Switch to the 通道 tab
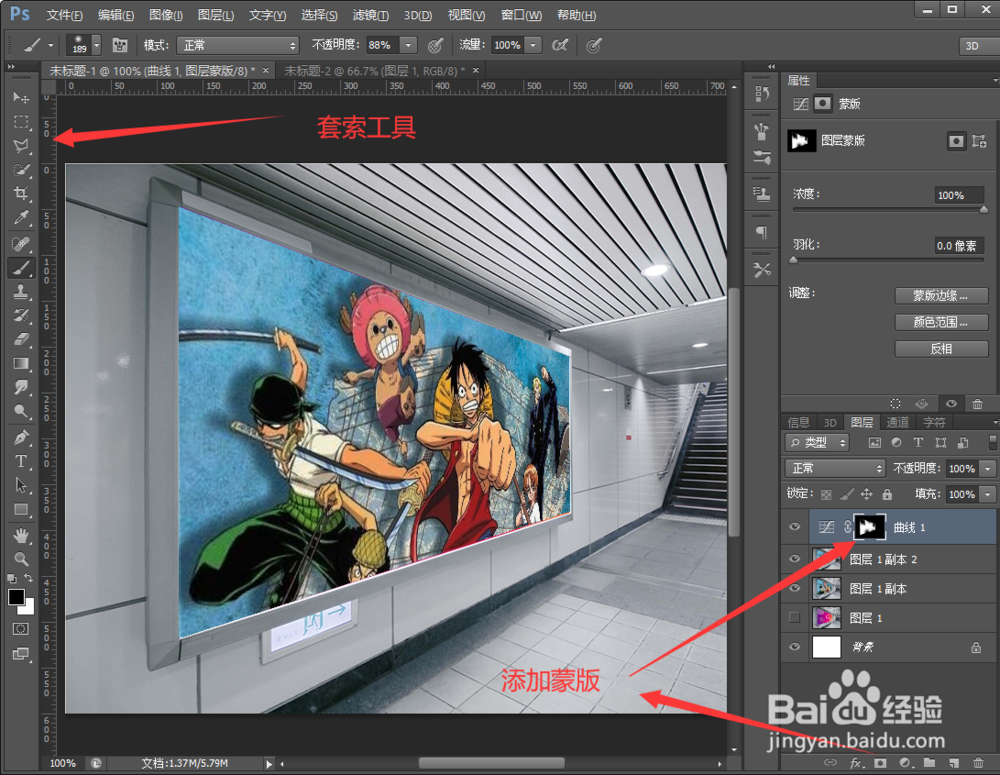The height and width of the screenshot is (775, 1000). [x=897, y=422]
